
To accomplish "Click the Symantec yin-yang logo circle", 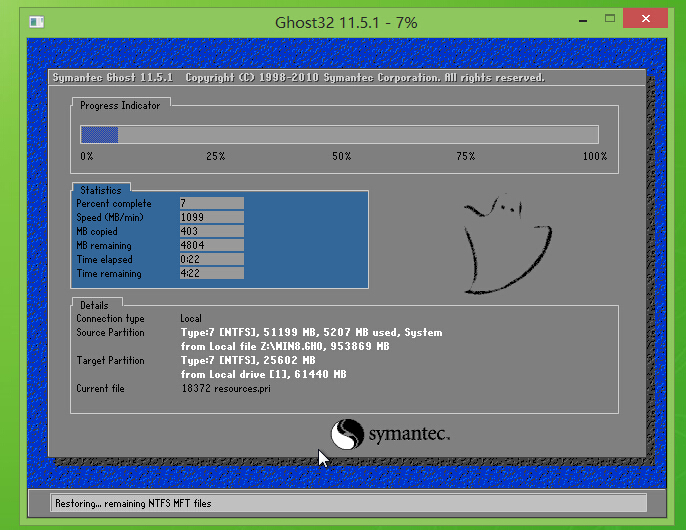I will [348, 434].
